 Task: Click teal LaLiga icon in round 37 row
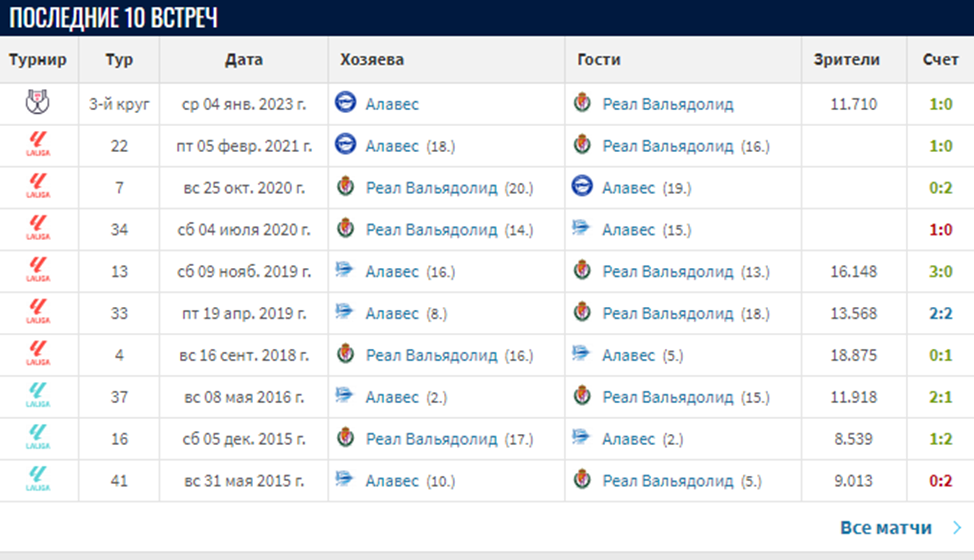tap(36, 397)
